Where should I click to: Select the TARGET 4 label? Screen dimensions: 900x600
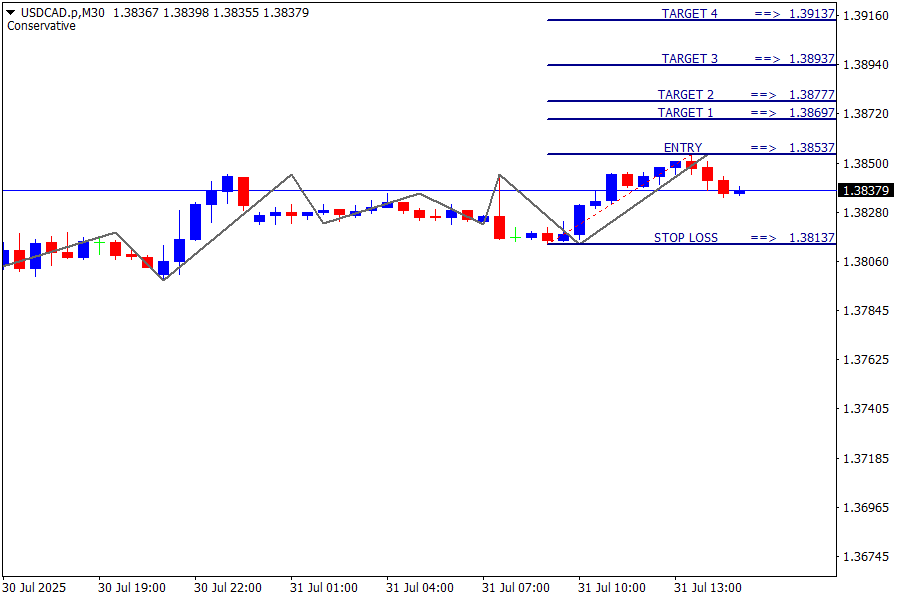689,13
